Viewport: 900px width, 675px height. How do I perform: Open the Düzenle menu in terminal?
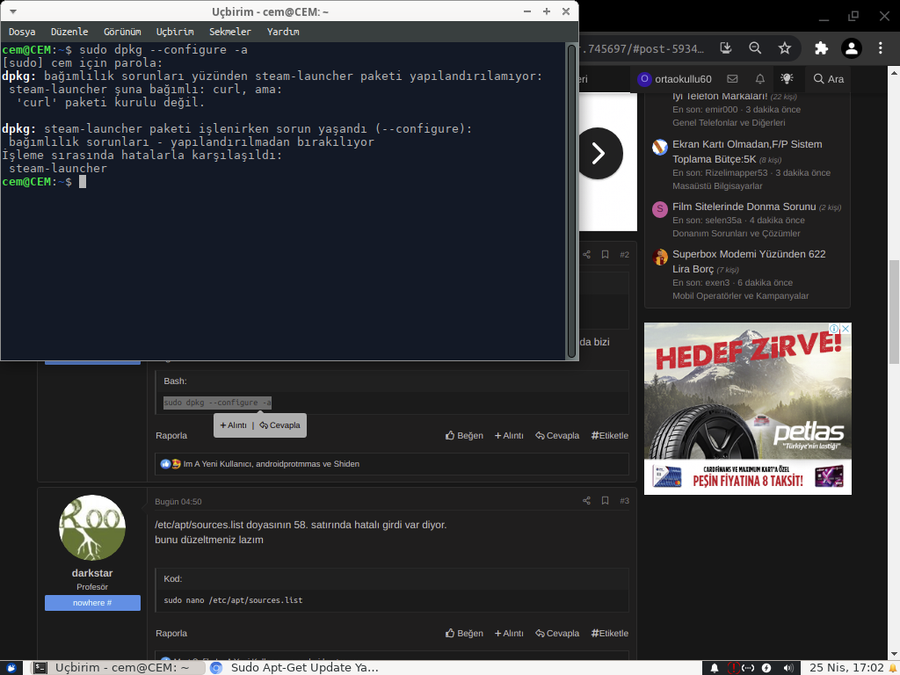coord(69,32)
